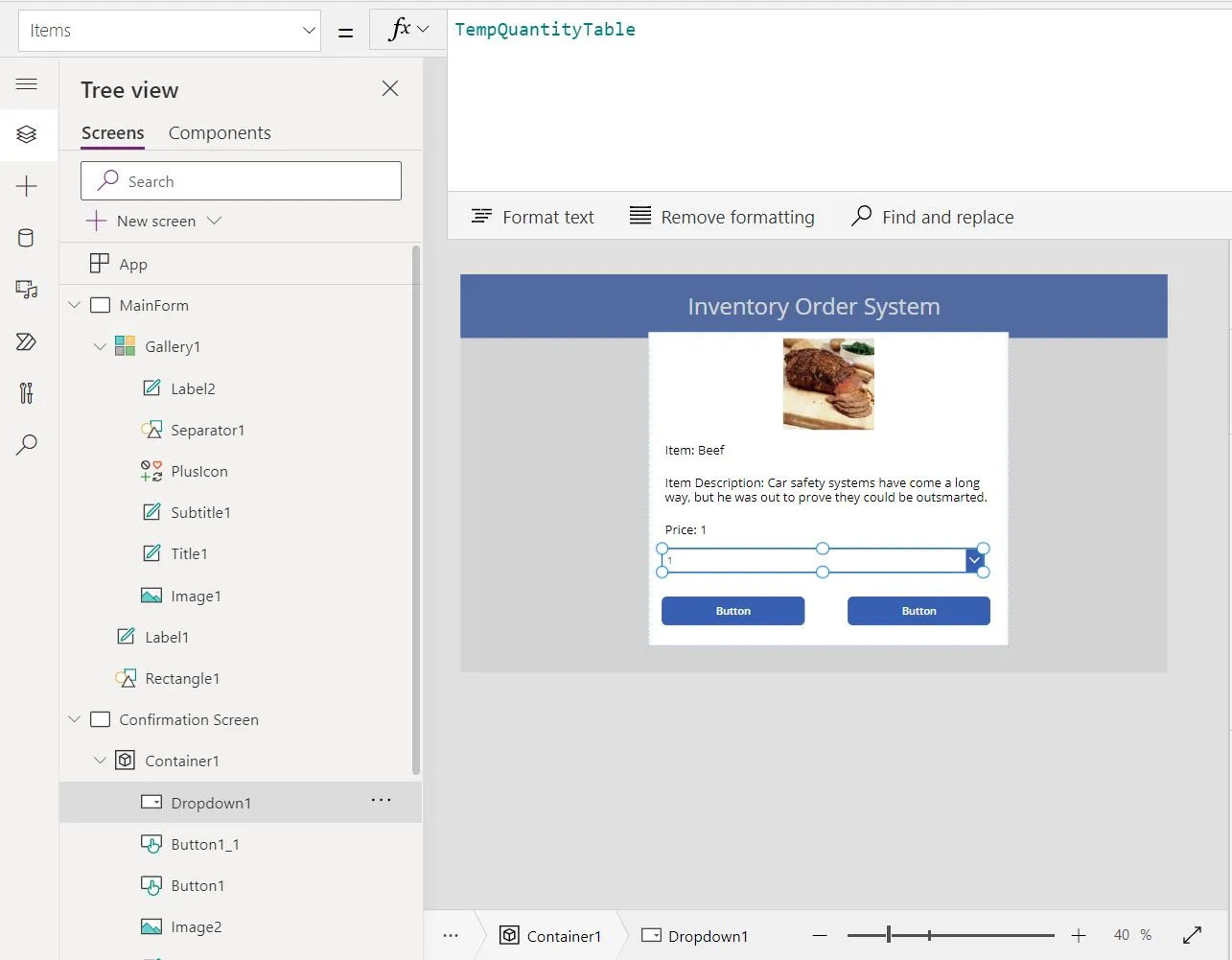Image resolution: width=1232 pixels, height=960 pixels.
Task: Switch to the Screens tab
Action: click(112, 132)
